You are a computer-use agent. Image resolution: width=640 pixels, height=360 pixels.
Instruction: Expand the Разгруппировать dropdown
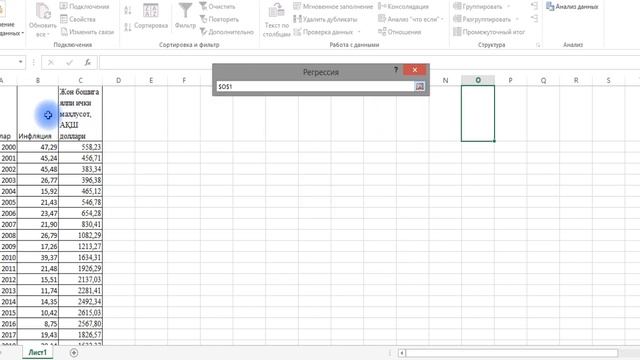coord(517,19)
